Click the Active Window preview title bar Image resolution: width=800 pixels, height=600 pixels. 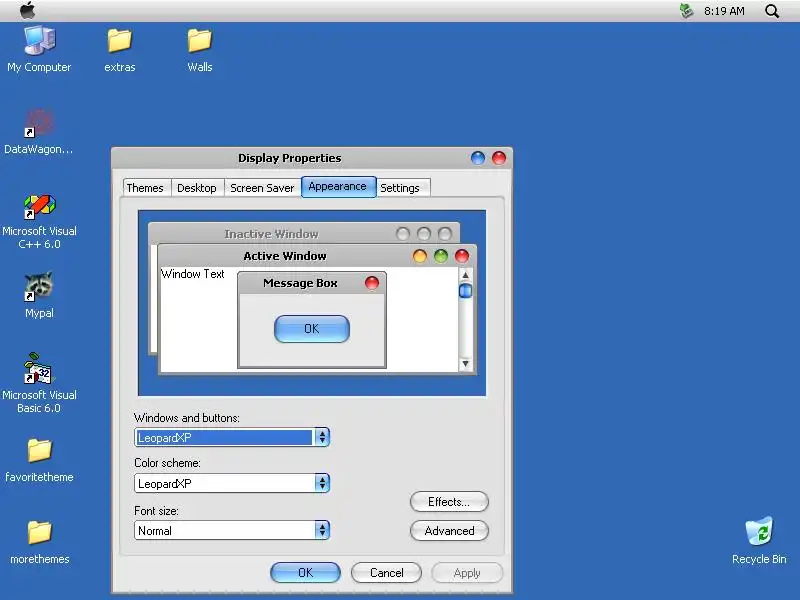click(x=317, y=256)
